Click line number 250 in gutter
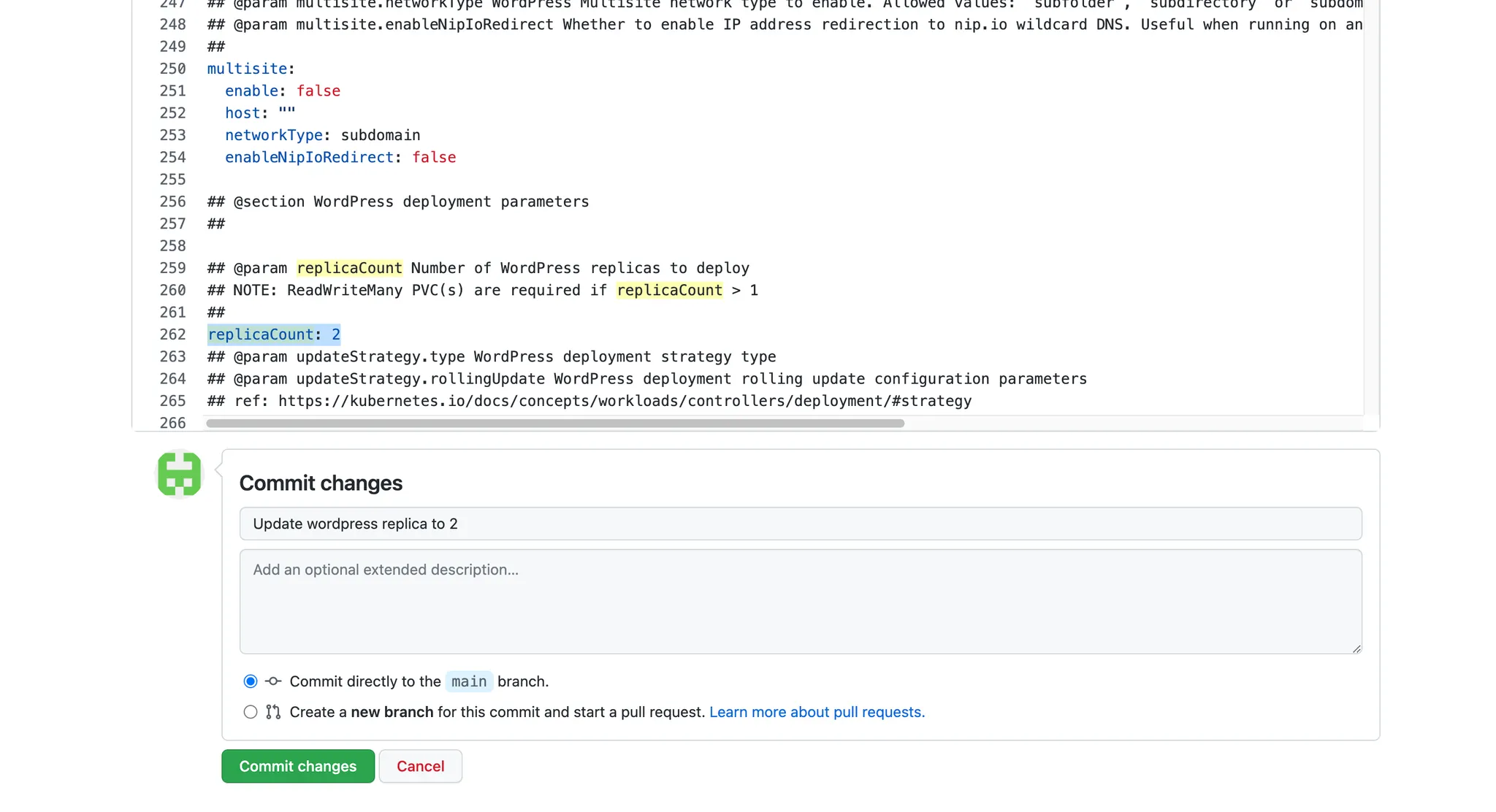1496x812 pixels. click(172, 69)
